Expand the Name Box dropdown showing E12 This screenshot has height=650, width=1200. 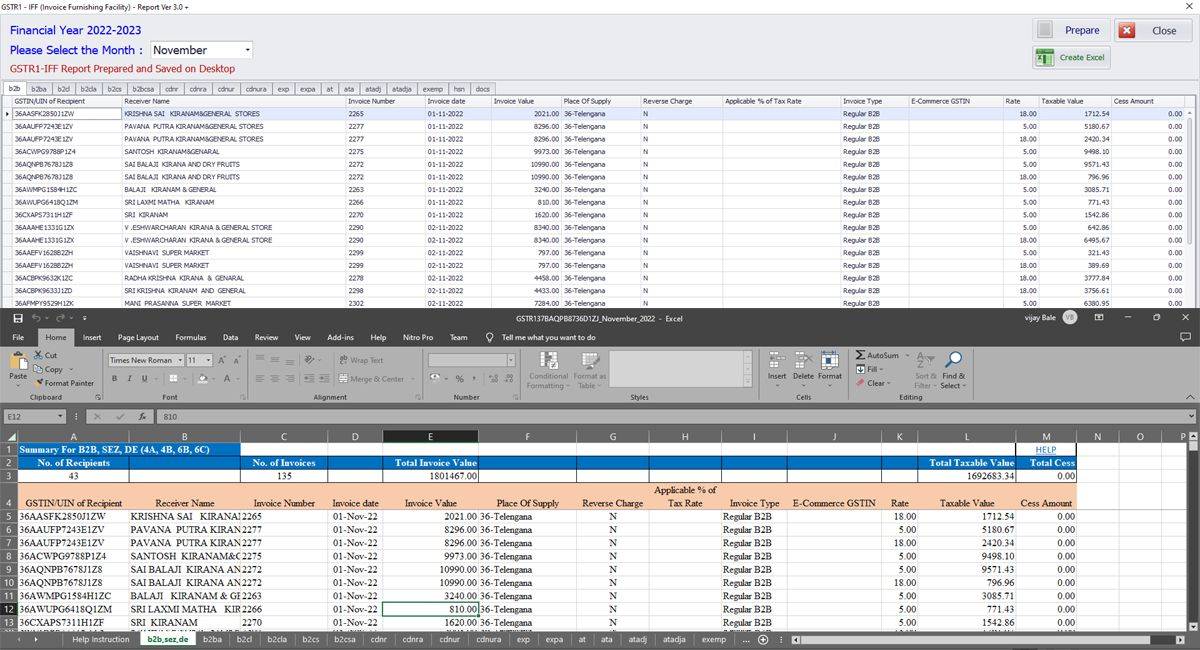click(61, 417)
